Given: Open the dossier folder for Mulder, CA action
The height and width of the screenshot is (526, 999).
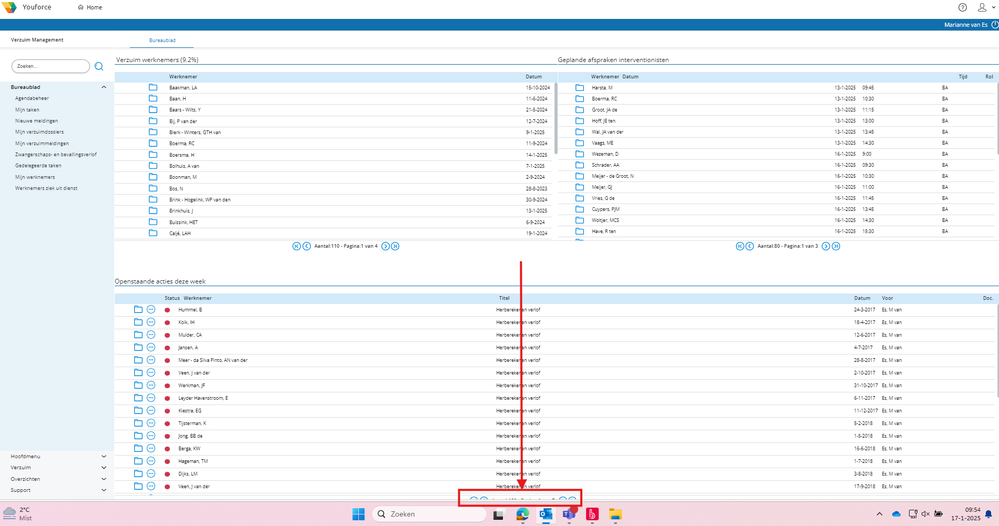Looking at the screenshot, I should [138, 334].
